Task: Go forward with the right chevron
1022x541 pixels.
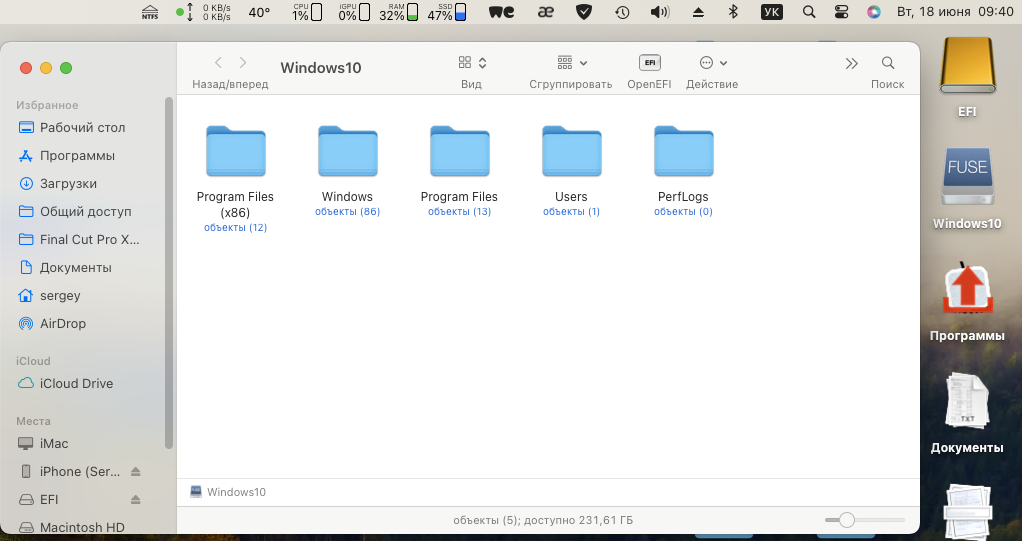Action: click(242, 63)
